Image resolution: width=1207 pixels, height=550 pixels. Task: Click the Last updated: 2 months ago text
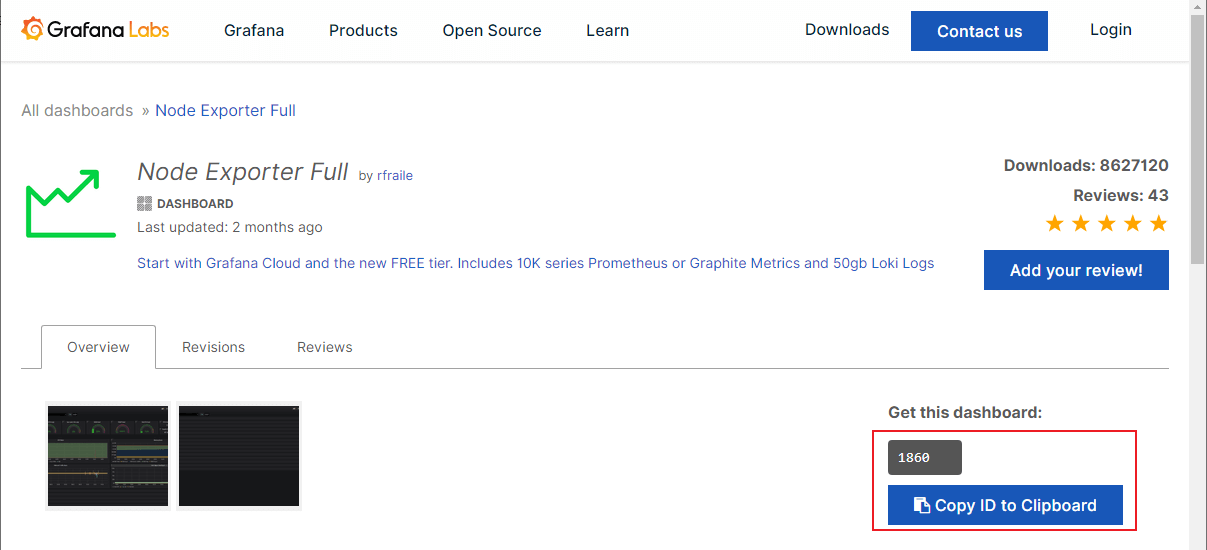tap(230, 227)
